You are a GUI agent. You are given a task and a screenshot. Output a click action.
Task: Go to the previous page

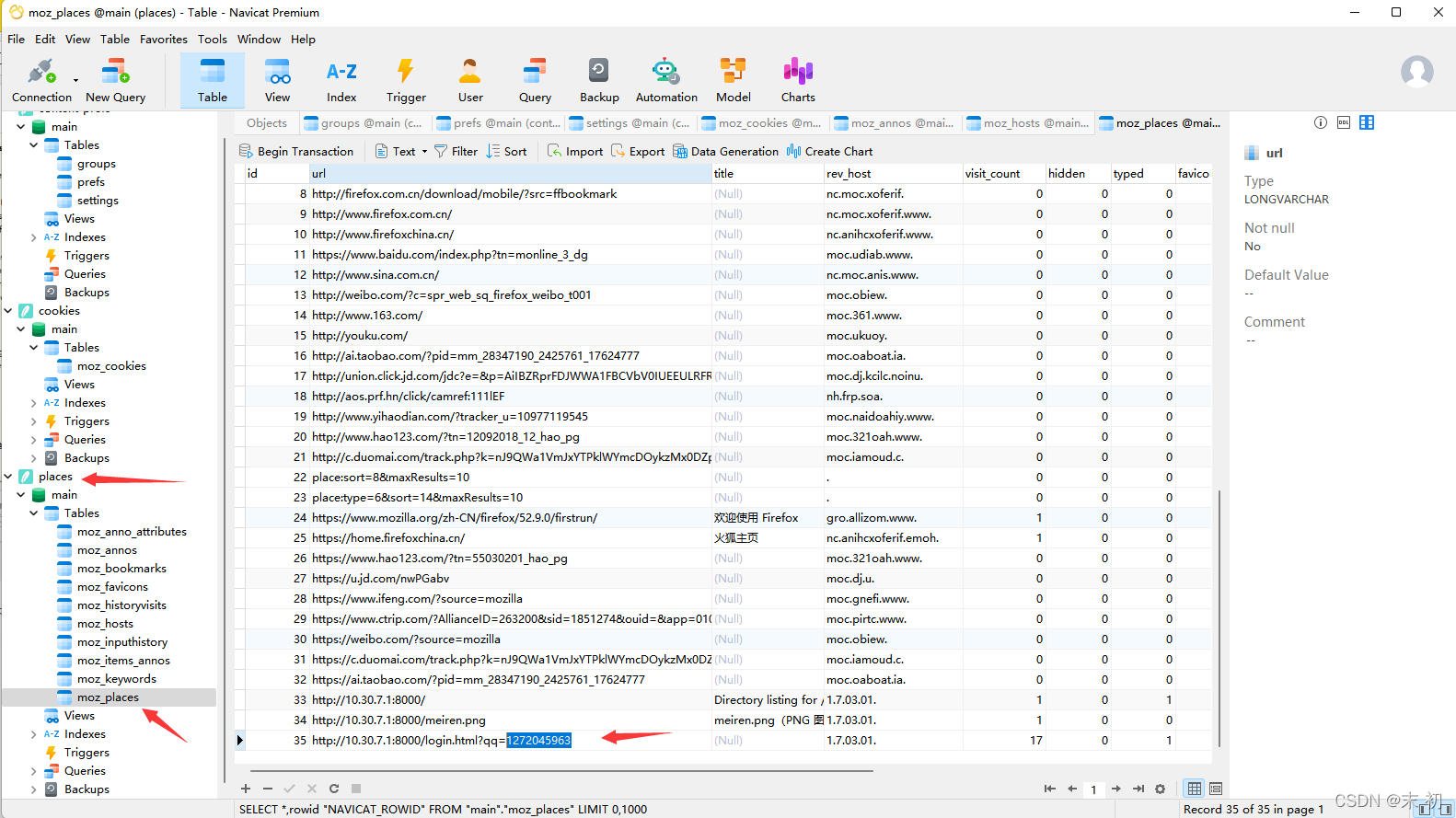[x=1071, y=789]
